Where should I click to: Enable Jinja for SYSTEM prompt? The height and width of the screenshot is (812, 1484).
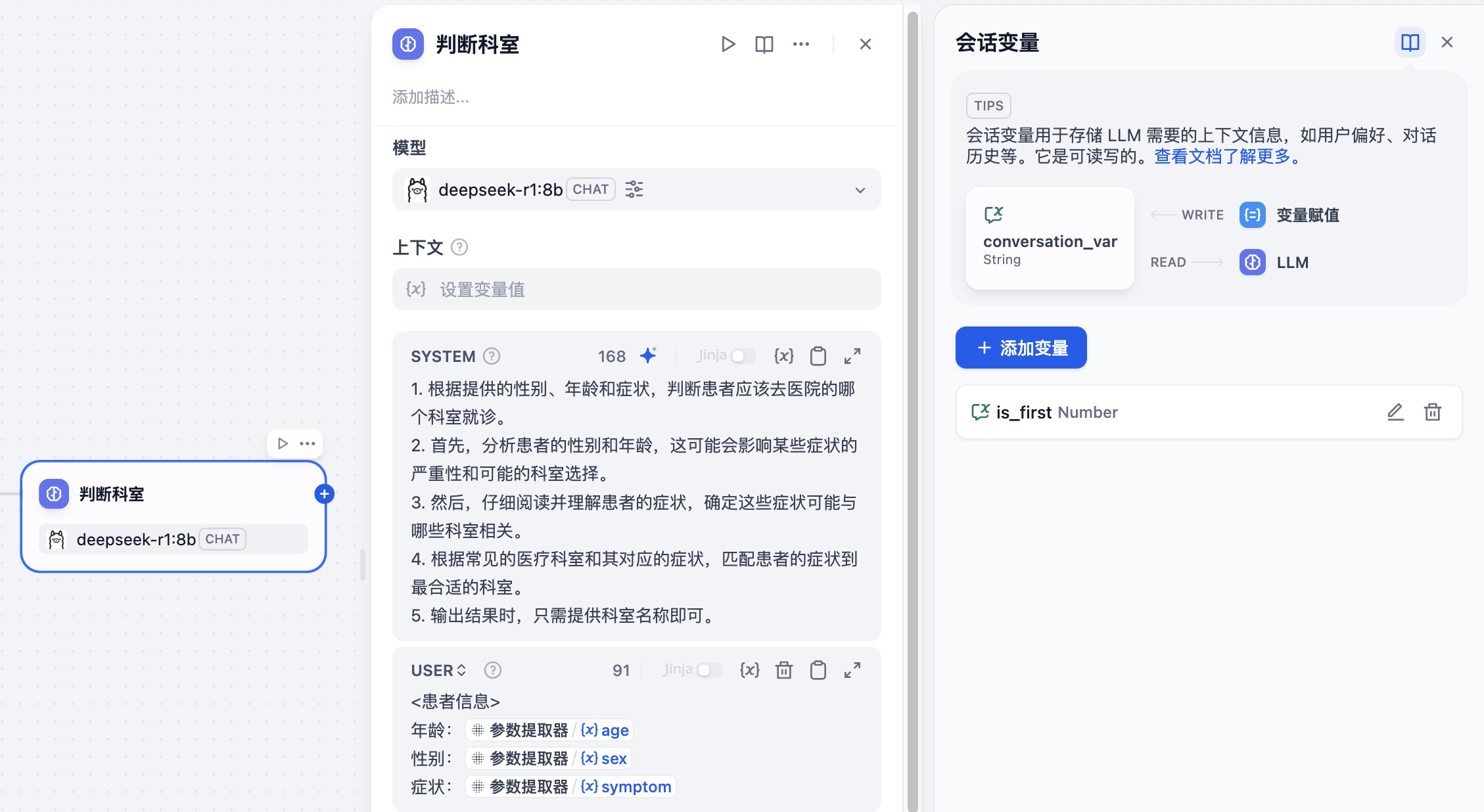click(743, 355)
